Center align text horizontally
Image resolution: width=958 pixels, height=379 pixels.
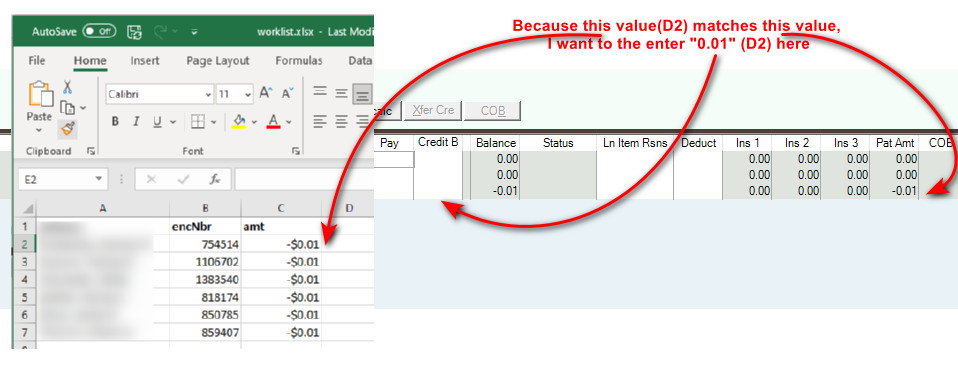click(x=342, y=121)
